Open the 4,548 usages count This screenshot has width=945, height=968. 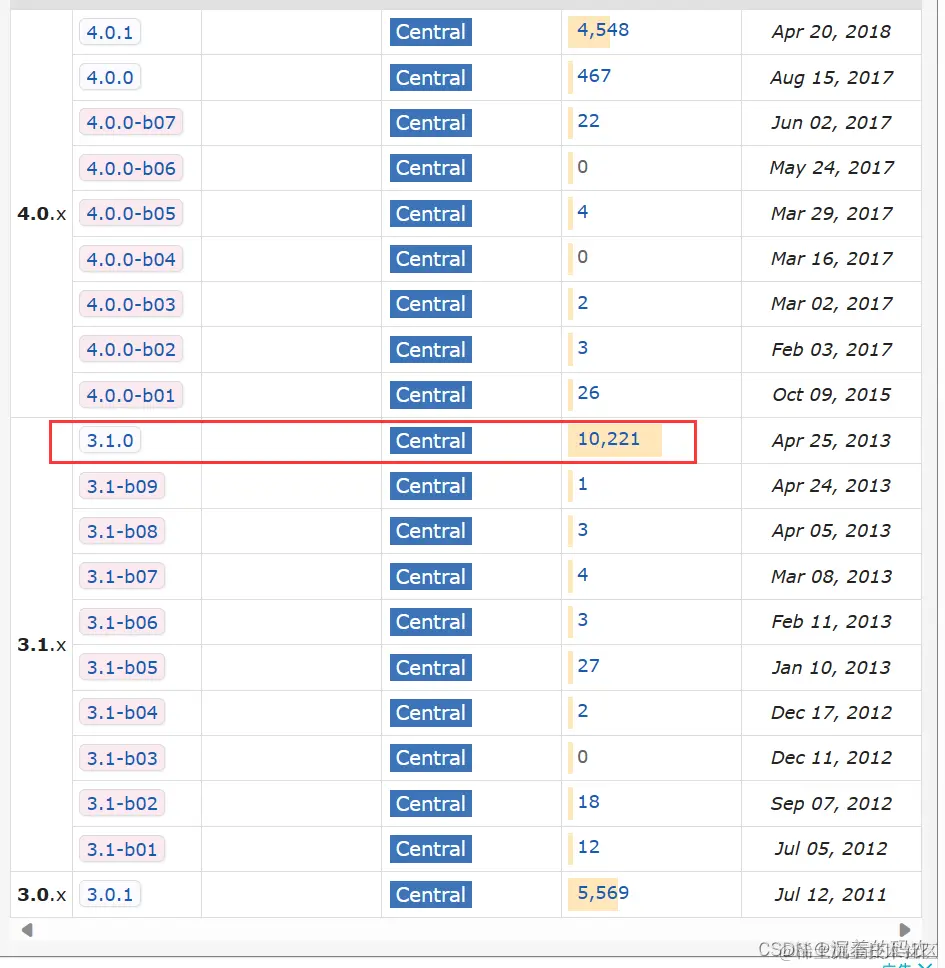click(603, 30)
